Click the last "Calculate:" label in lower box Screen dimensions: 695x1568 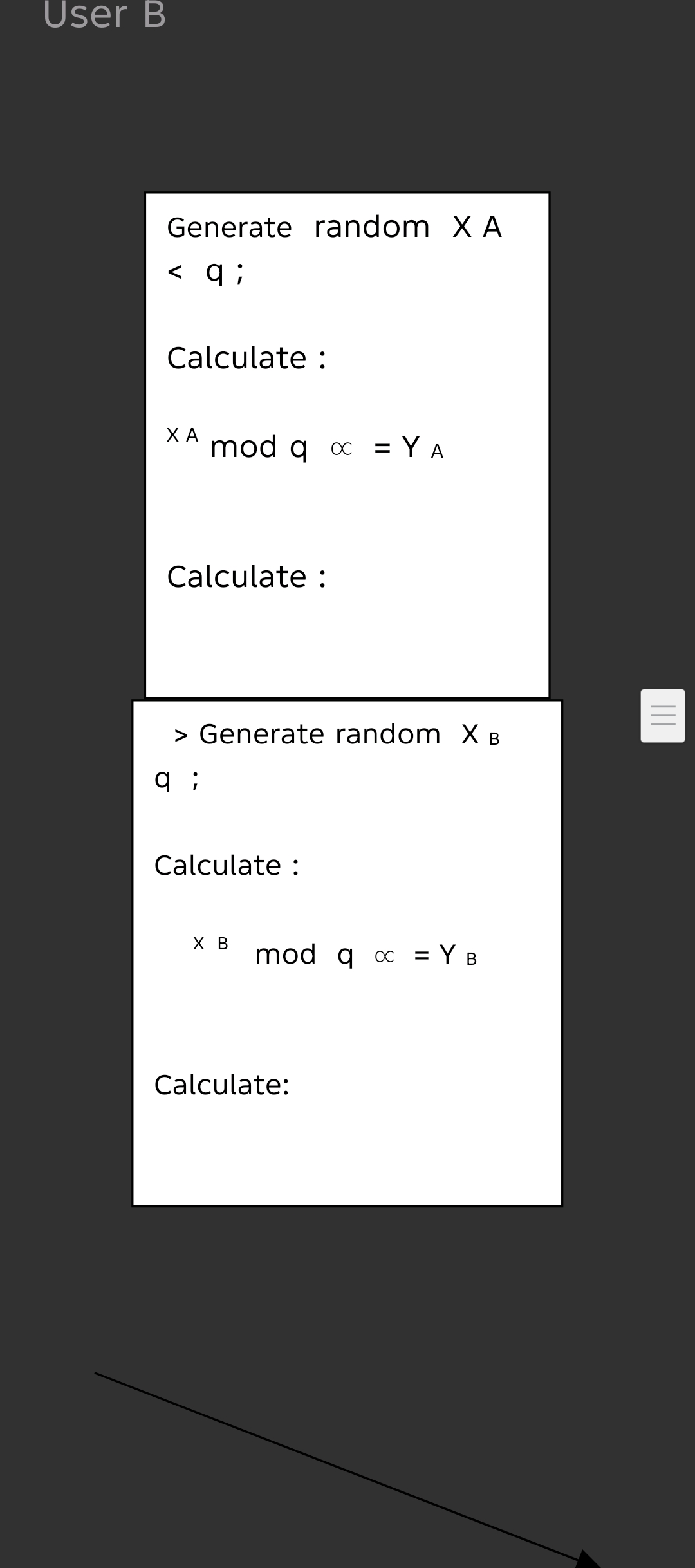(221, 1085)
